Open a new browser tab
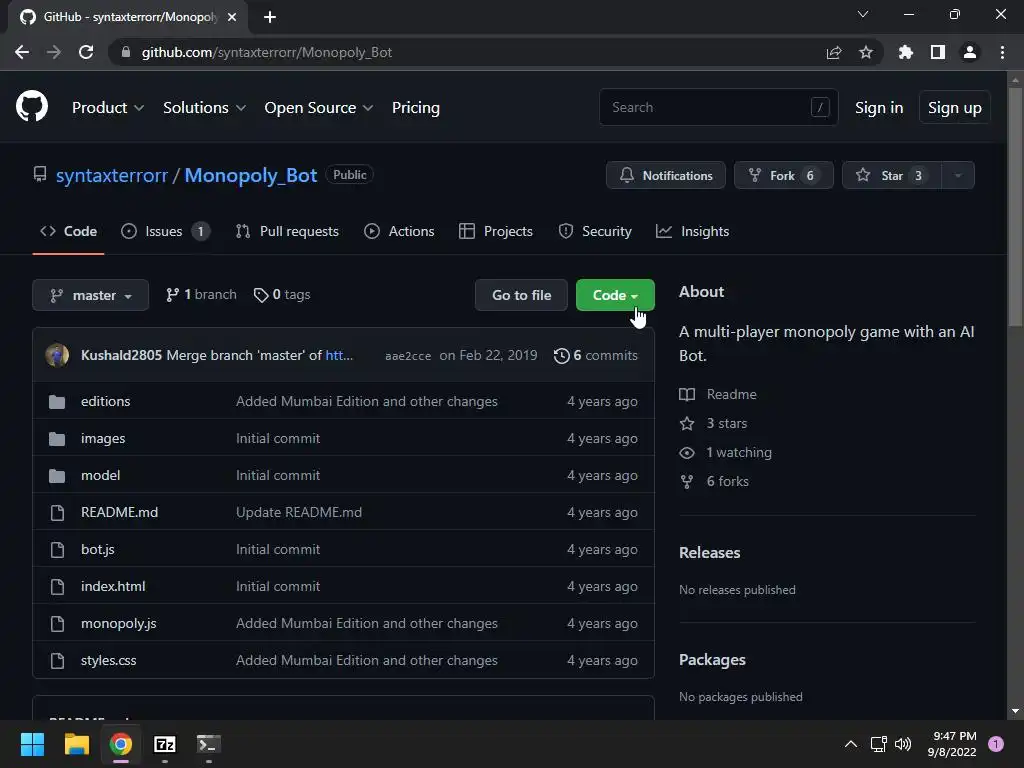Image resolution: width=1024 pixels, height=768 pixels. (x=270, y=17)
